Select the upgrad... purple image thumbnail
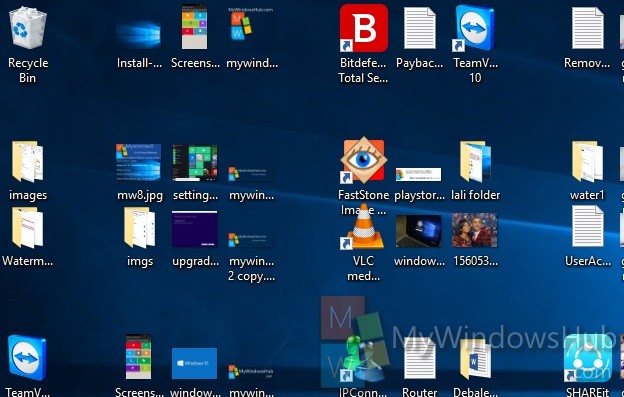 click(x=195, y=229)
